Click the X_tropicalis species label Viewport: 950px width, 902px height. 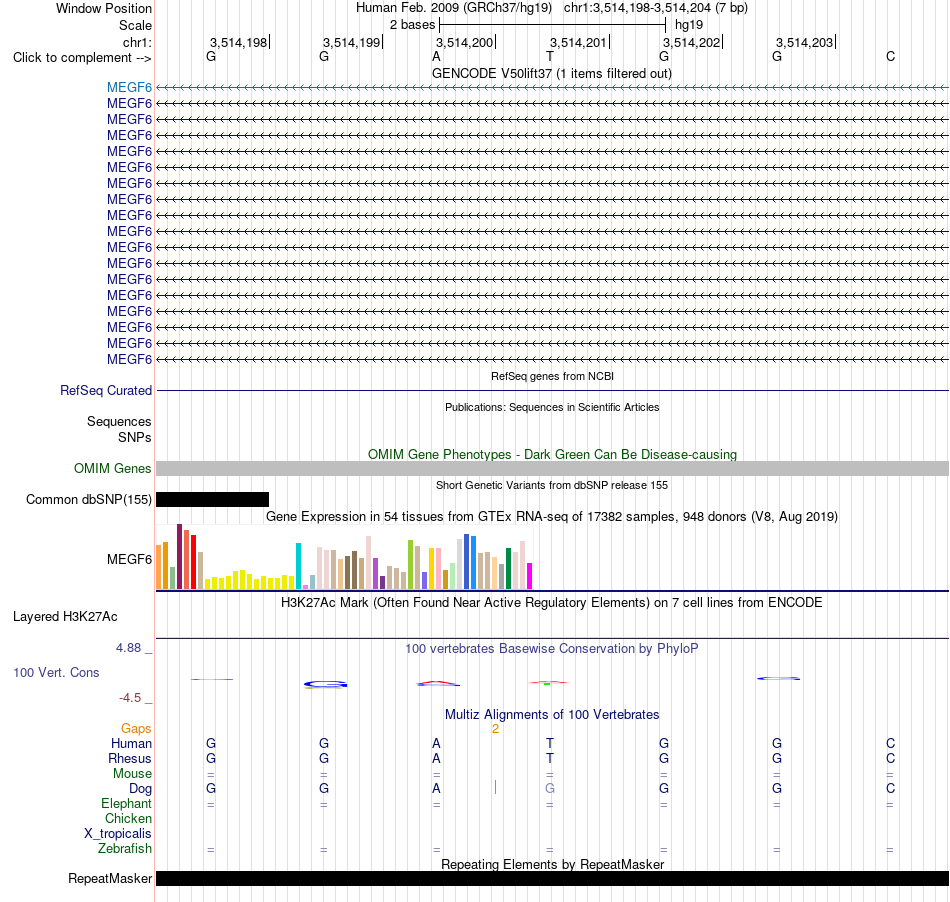118,834
